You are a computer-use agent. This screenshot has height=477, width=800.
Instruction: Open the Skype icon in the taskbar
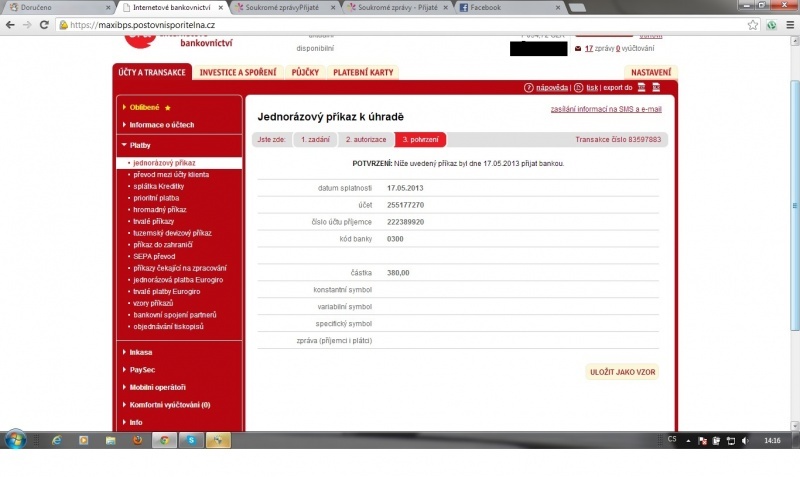click(190, 440)
